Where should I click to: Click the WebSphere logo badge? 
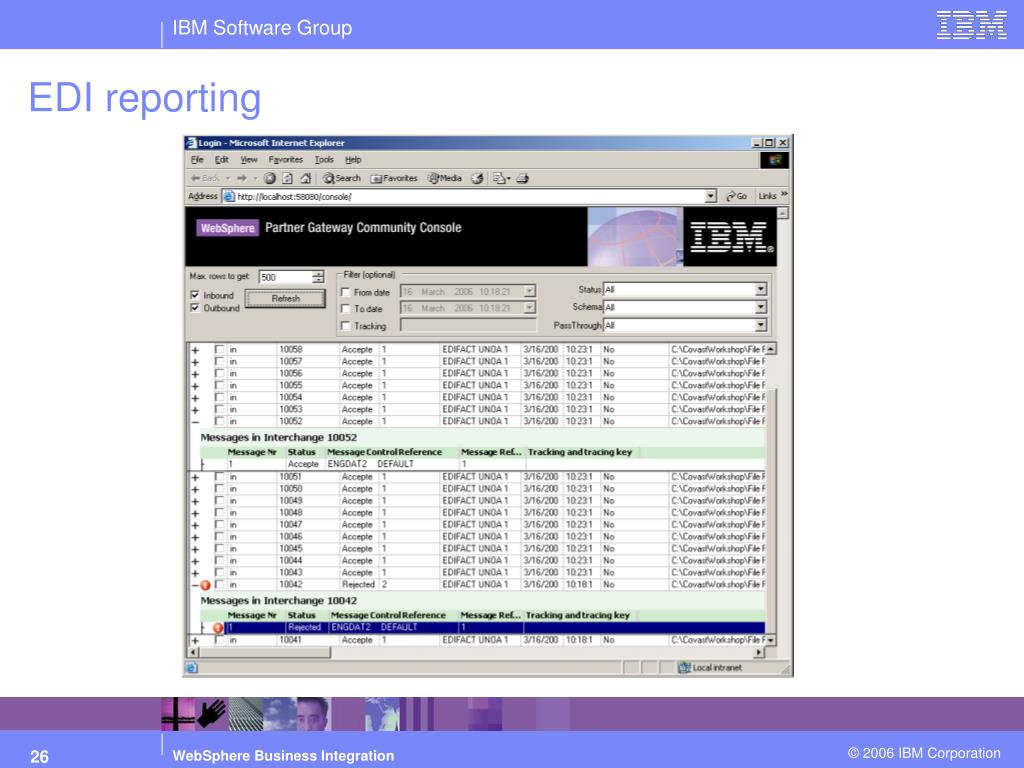[227, 228]
